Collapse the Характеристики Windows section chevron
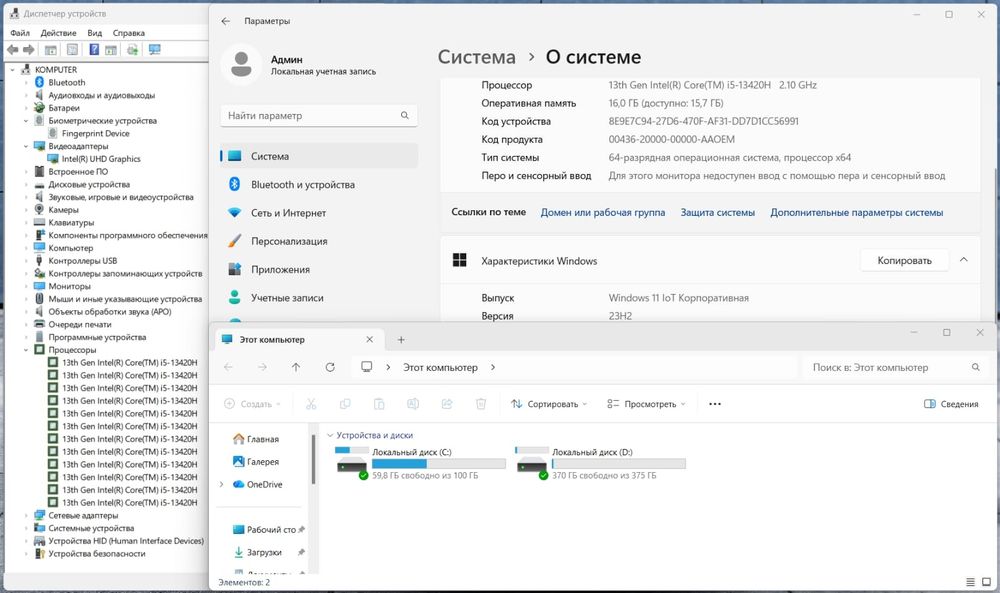Image resolution: width=1000 pixels, height=593 pixels. pos(964,260)
